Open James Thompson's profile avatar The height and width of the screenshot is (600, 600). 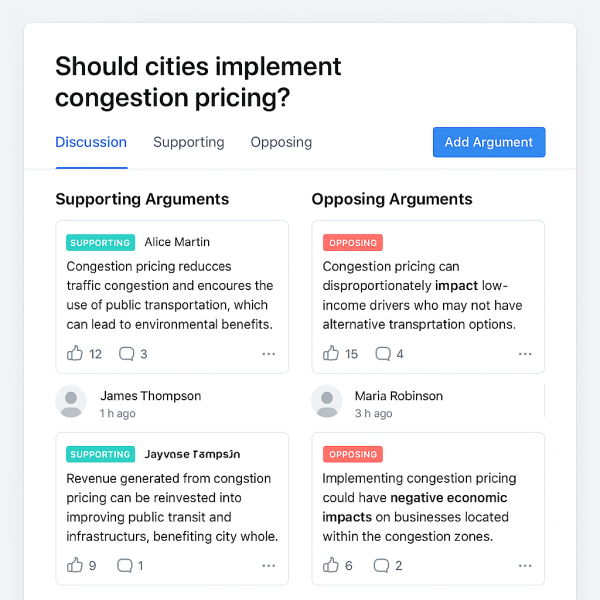[71, 402]
